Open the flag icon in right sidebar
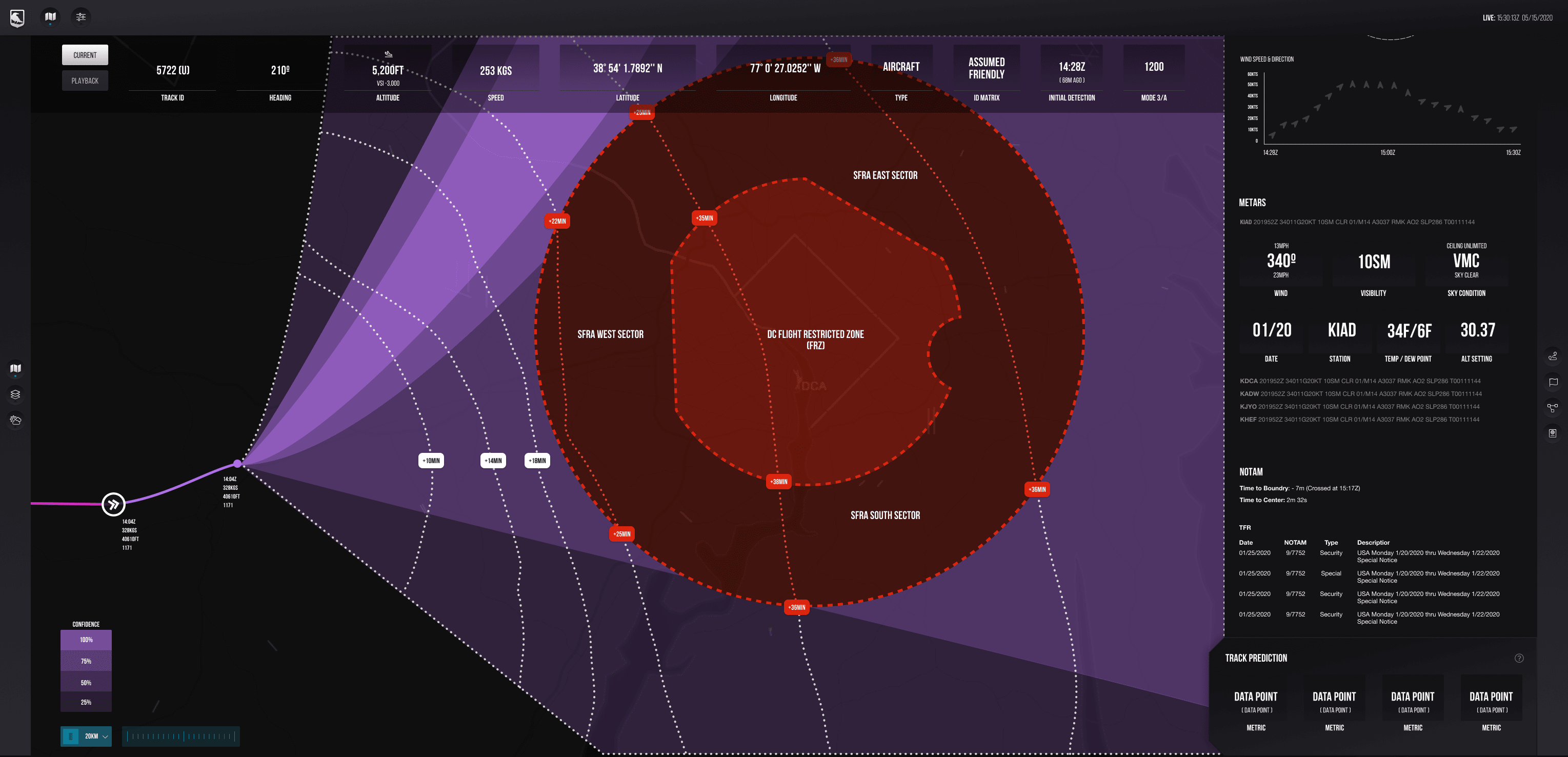The width and height of the screenshot is (1568, 757). (1553, 382)
